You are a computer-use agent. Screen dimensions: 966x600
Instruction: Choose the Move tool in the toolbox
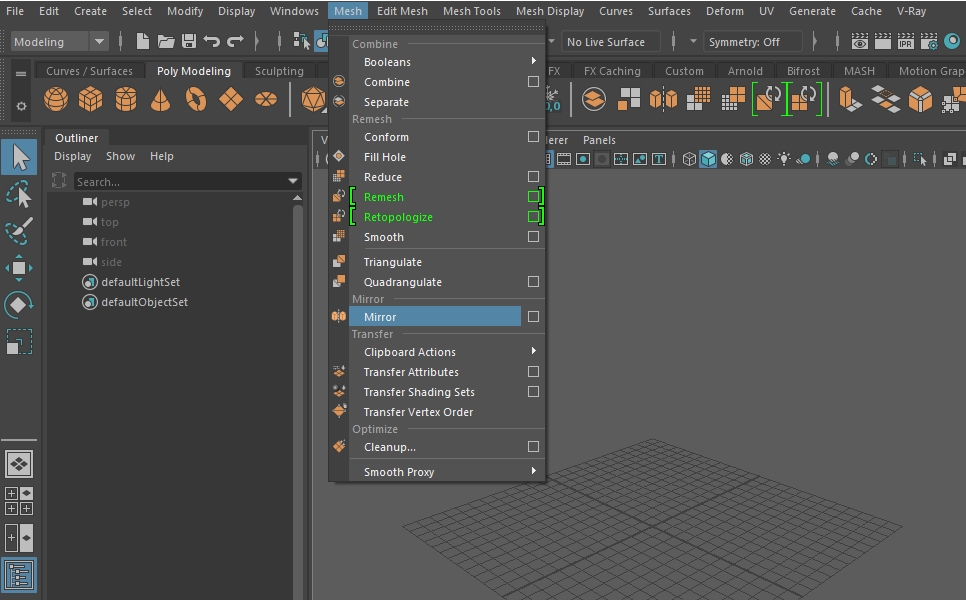coord(19,267)
